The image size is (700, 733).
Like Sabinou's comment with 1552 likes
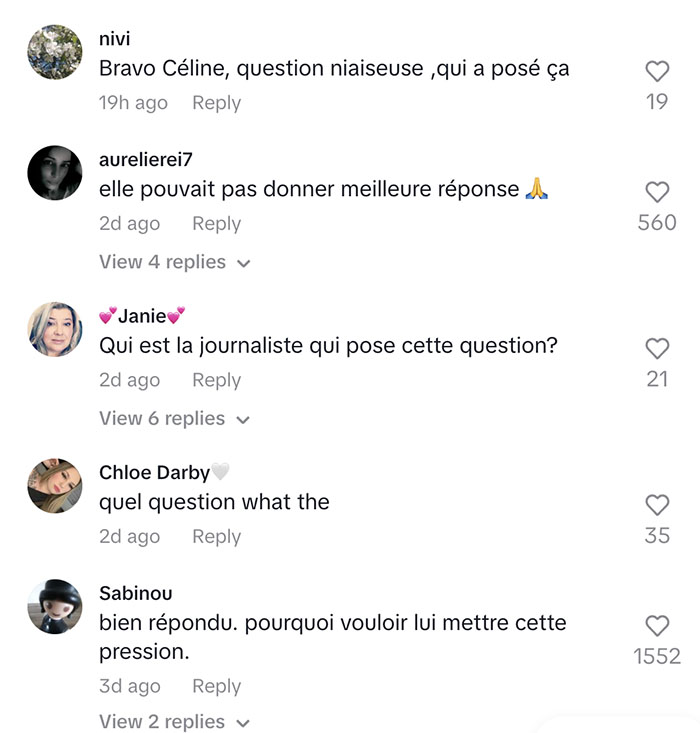[x=657, y=626]
